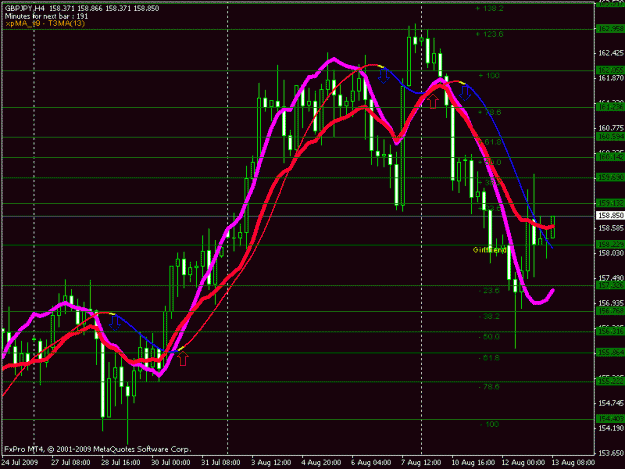Image resolution: width=625 pixels, height=469 pixels.
Task: Click the blue down arrow near 28 Jul 16:00
Action: click(x=115, y=323)
